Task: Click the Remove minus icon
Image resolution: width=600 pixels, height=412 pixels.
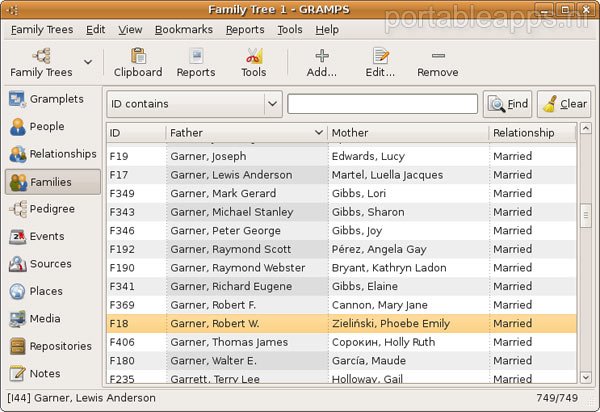Action: point(437,57)
